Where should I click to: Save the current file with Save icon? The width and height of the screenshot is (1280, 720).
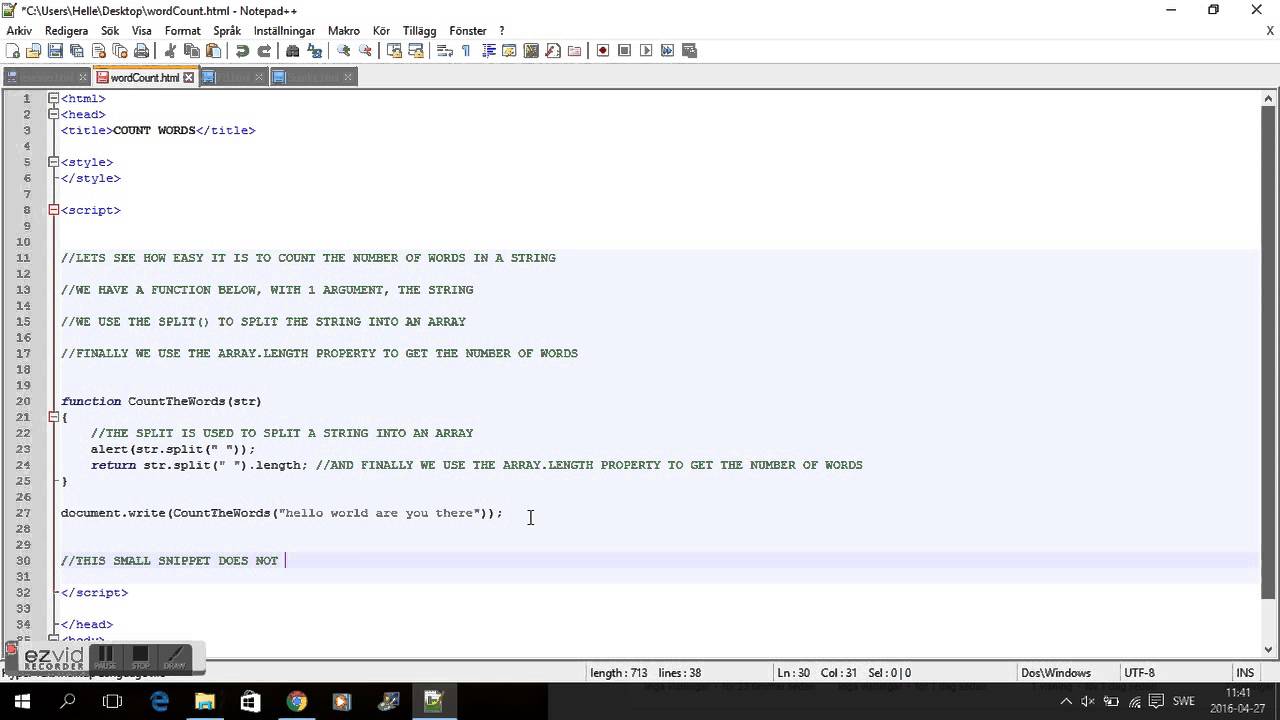(x=55, y=51)
